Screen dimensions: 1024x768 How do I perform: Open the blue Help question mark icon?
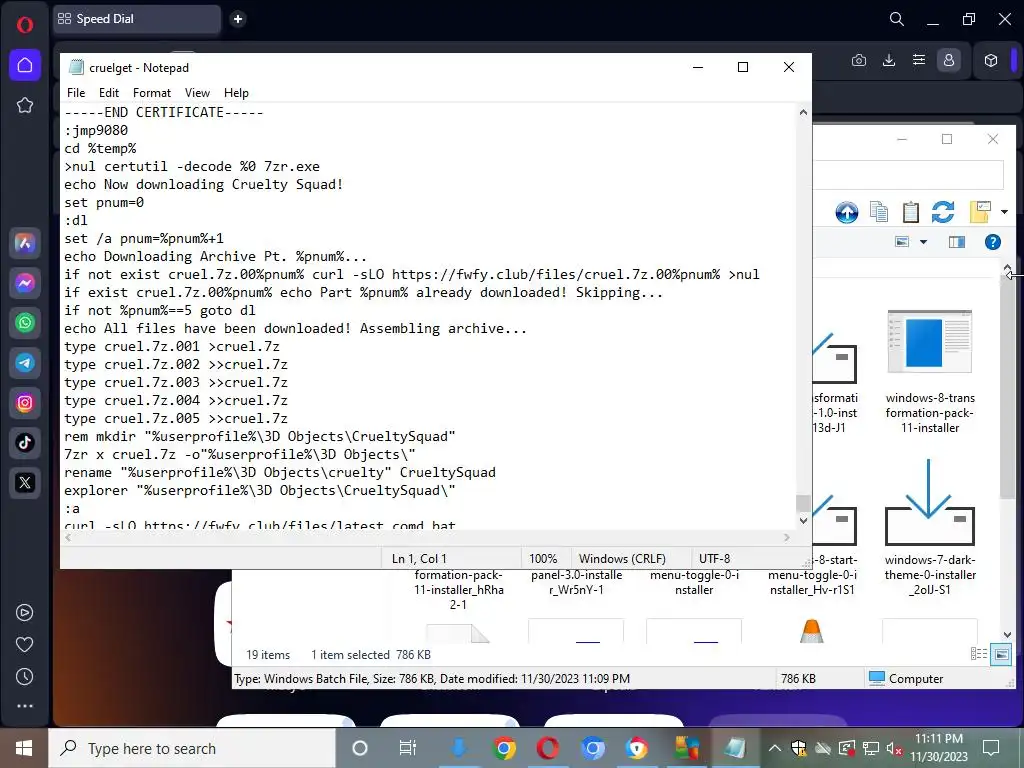993,242
